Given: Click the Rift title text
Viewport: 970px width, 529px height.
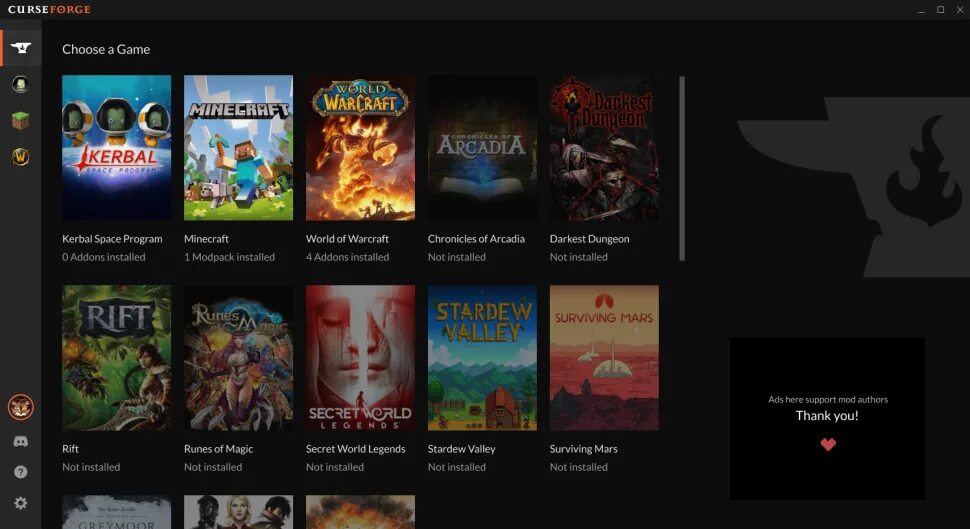Looking at the screenshot, I should pos(70,449).
